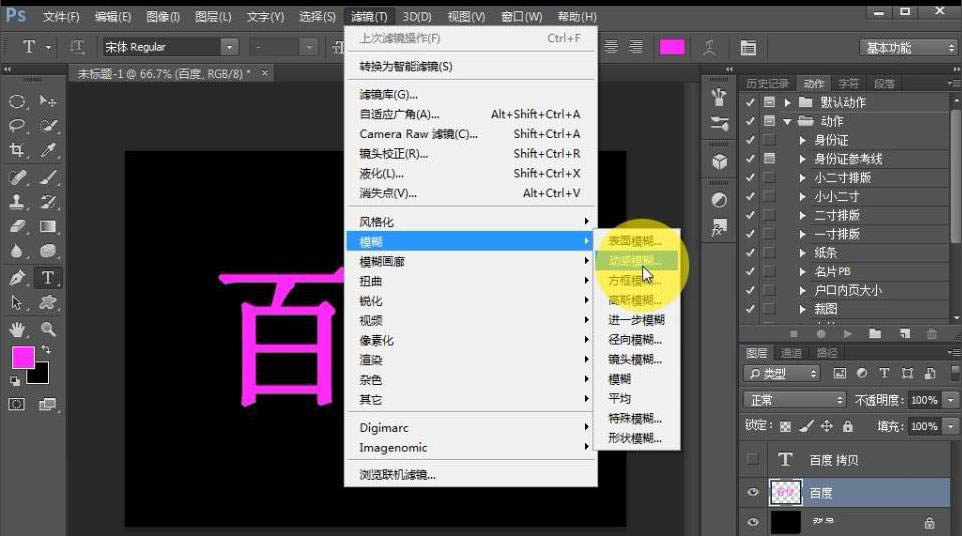
Task: Open the character and paragraph panel
Action: click(x=748, y=47)
